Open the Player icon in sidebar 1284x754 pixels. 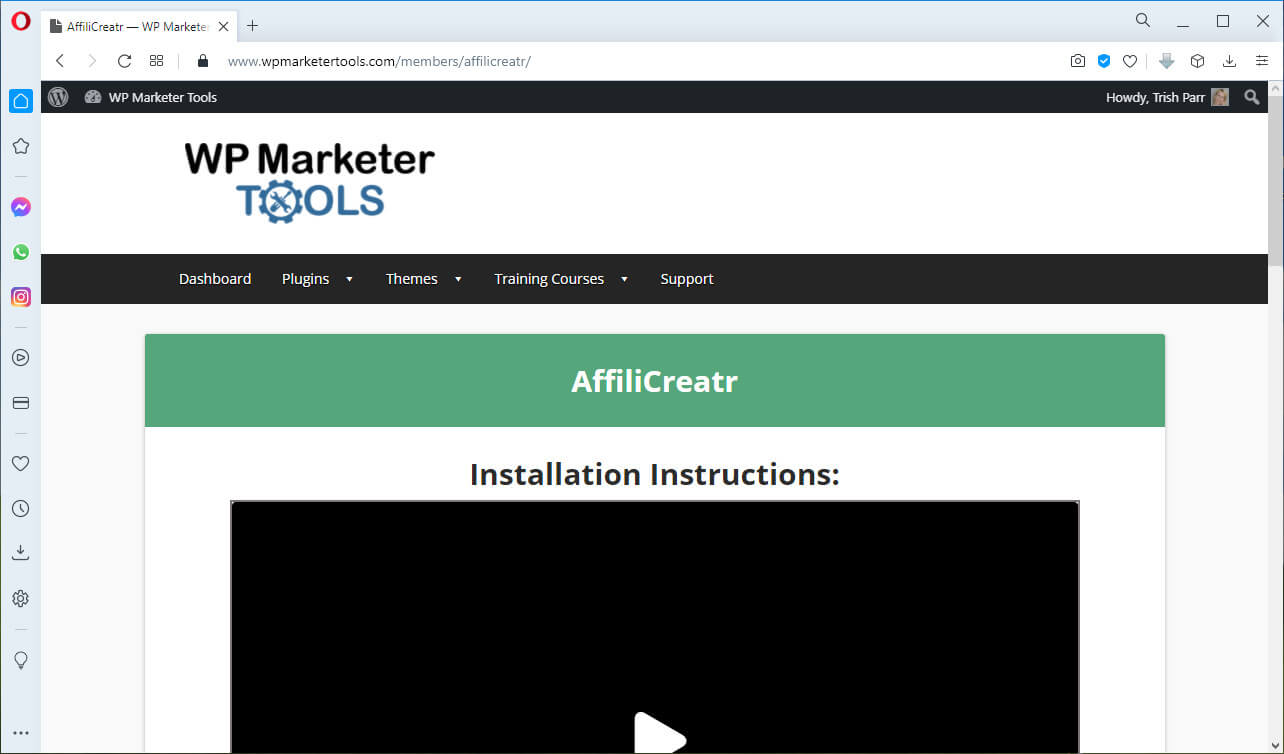(20, 357)
